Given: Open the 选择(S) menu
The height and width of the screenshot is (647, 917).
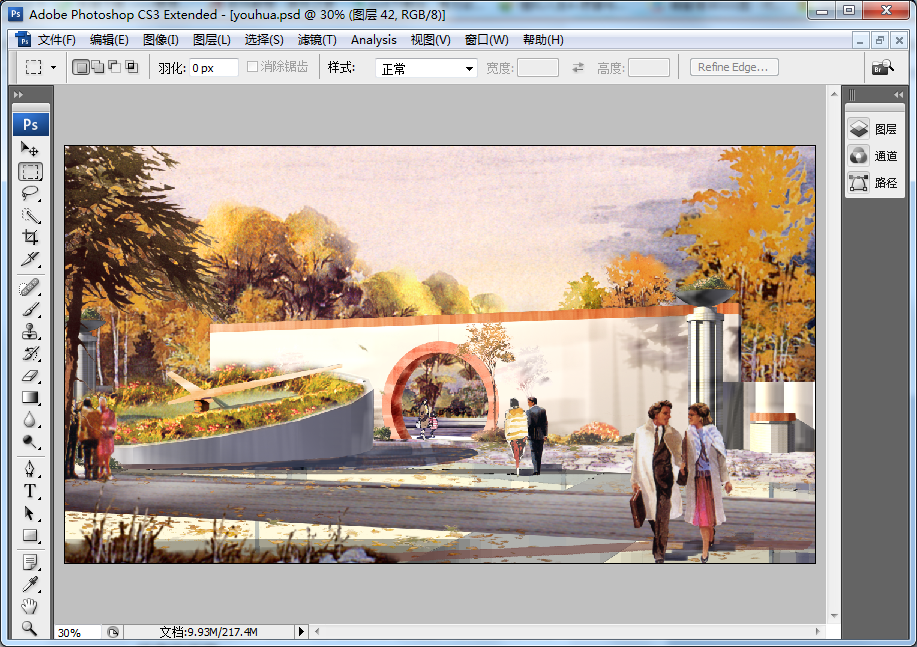Looking at the screenshot, I should (x=264, y=40).
